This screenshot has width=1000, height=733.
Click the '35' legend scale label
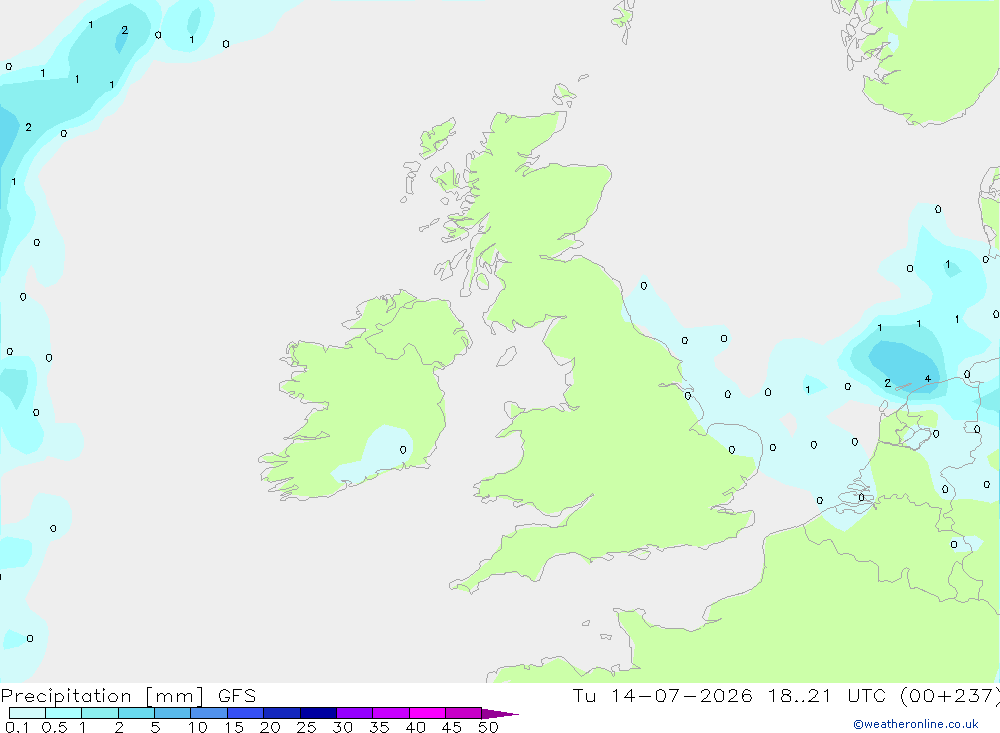(x=379, y=727)
